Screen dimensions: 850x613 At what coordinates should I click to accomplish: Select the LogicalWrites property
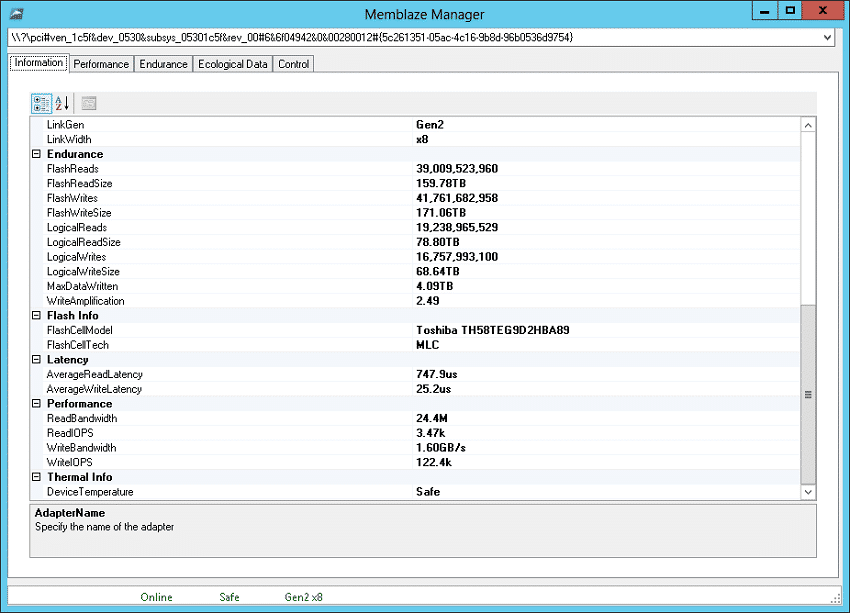[415, 256]
